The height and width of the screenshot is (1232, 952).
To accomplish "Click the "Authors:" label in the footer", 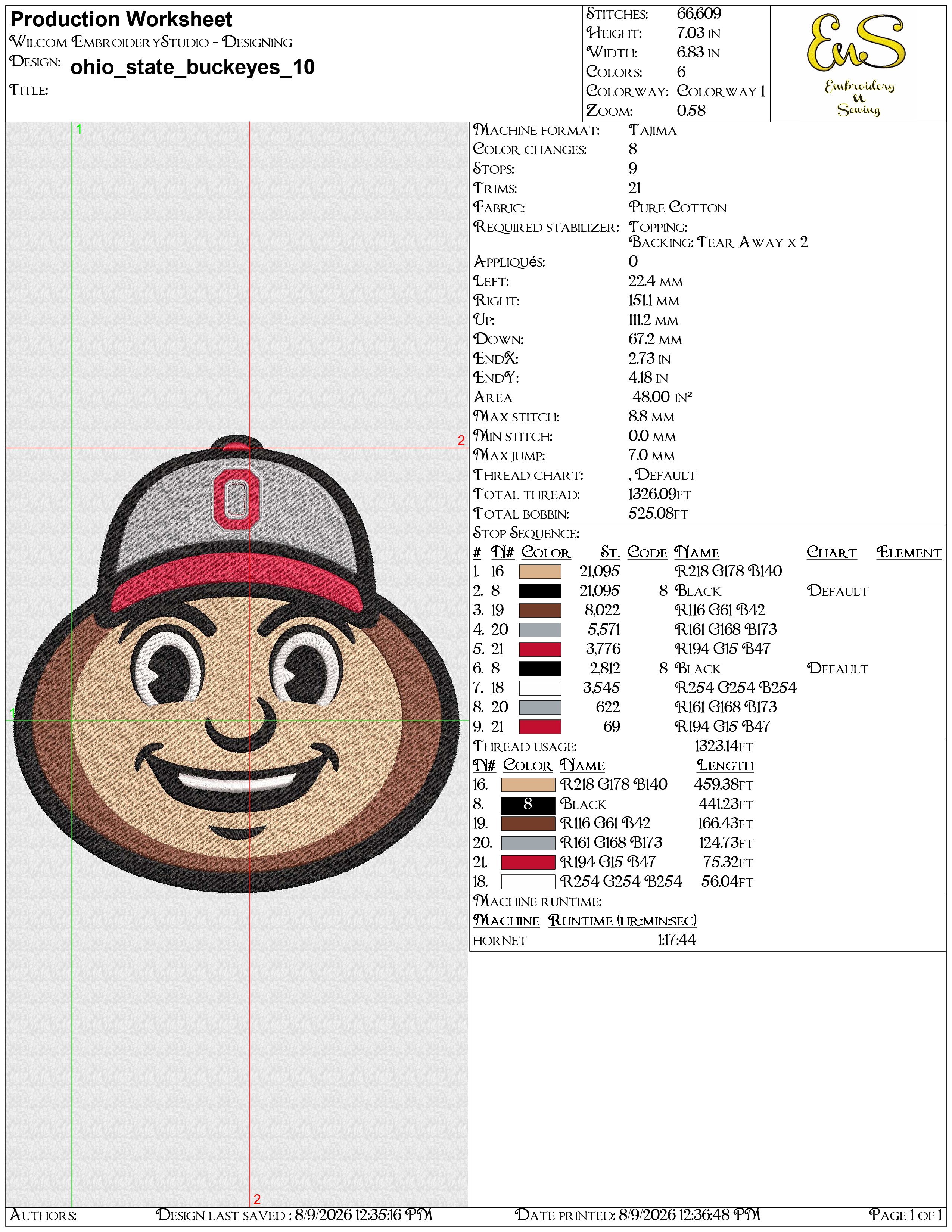I will 43,1215.
